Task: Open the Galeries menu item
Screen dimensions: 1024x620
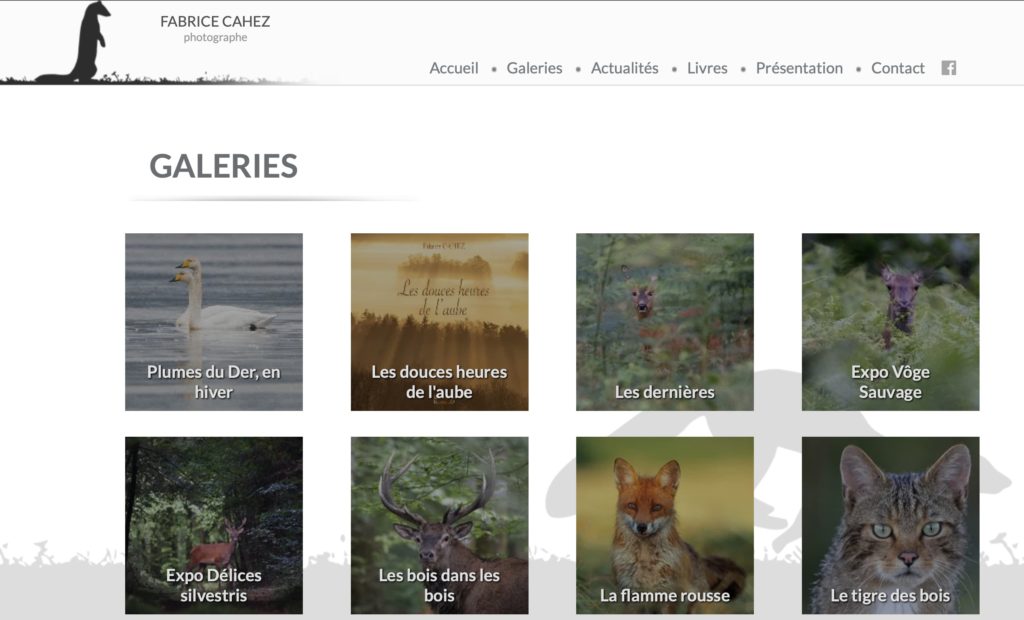Action: [x=534, y=68]
